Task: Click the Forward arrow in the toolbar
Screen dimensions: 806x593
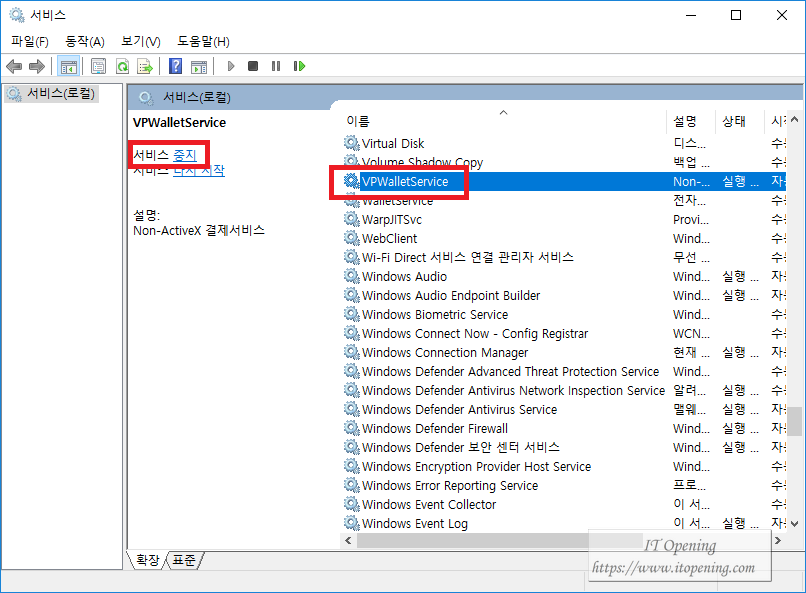Action: pyautogui.click(x=37, y=66)
